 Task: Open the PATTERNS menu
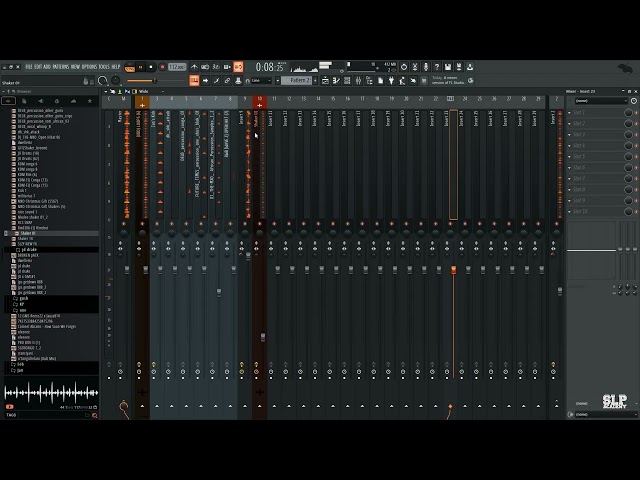(x=61, y=67)
